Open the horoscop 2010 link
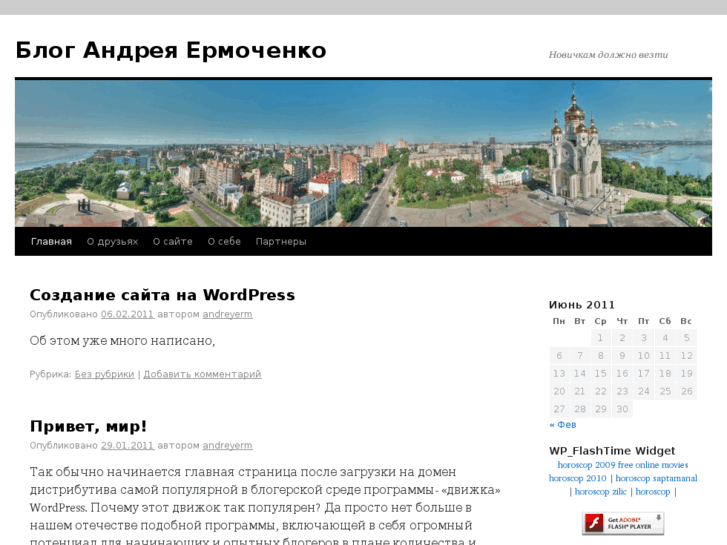 pos(577,478)
